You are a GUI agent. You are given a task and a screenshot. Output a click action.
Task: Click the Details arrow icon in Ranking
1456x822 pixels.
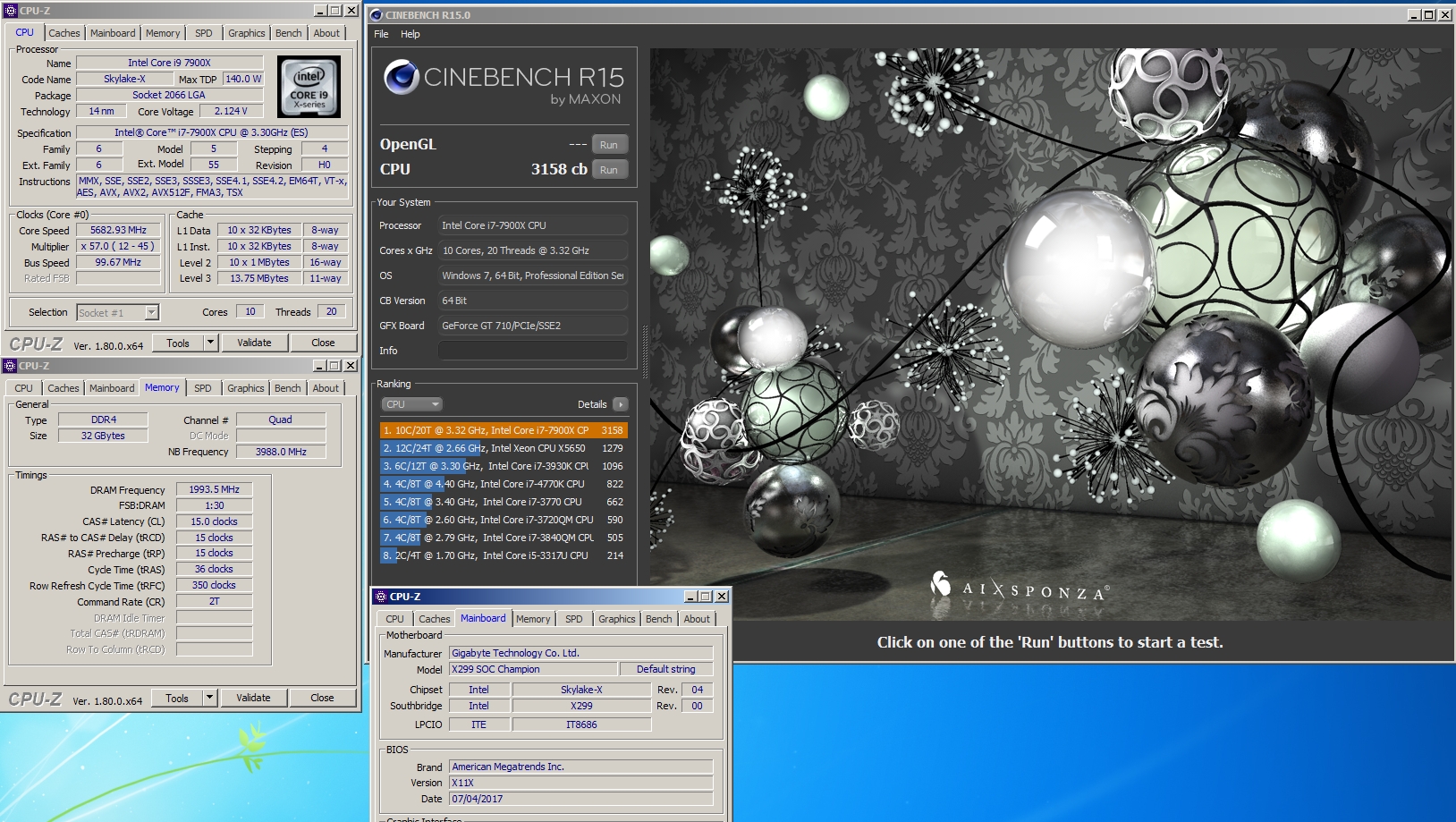[620, 404]
